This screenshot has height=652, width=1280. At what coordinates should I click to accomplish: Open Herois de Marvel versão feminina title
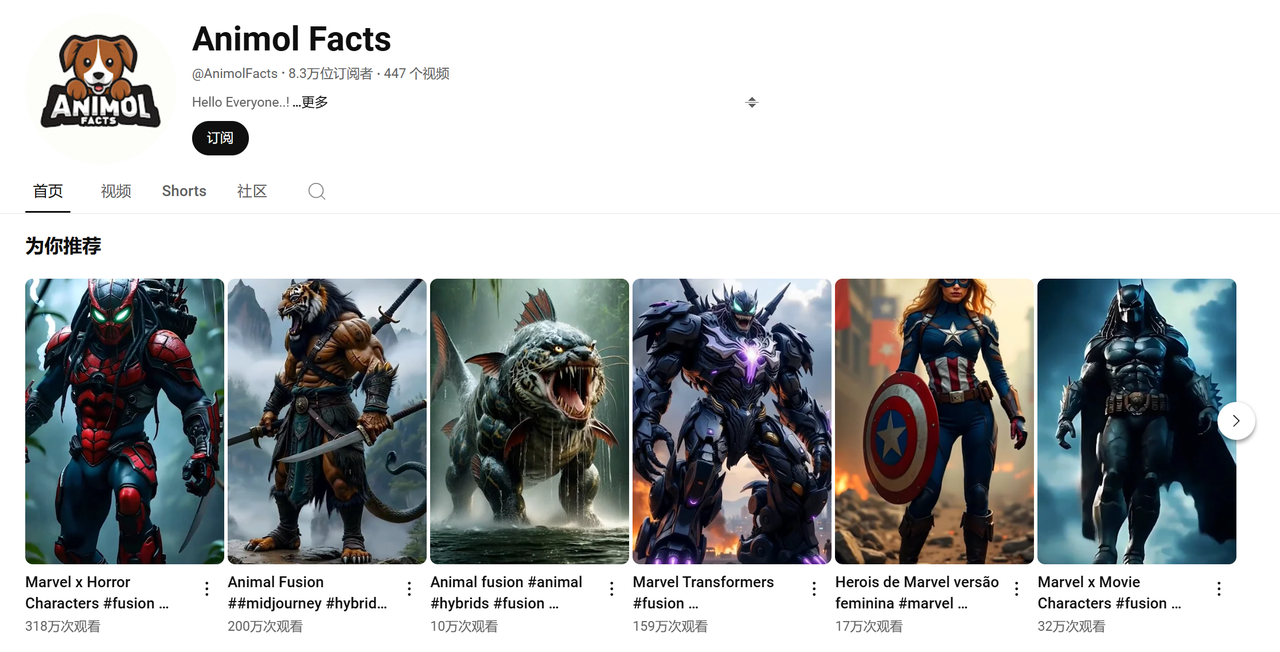click(x=917, y=592)
